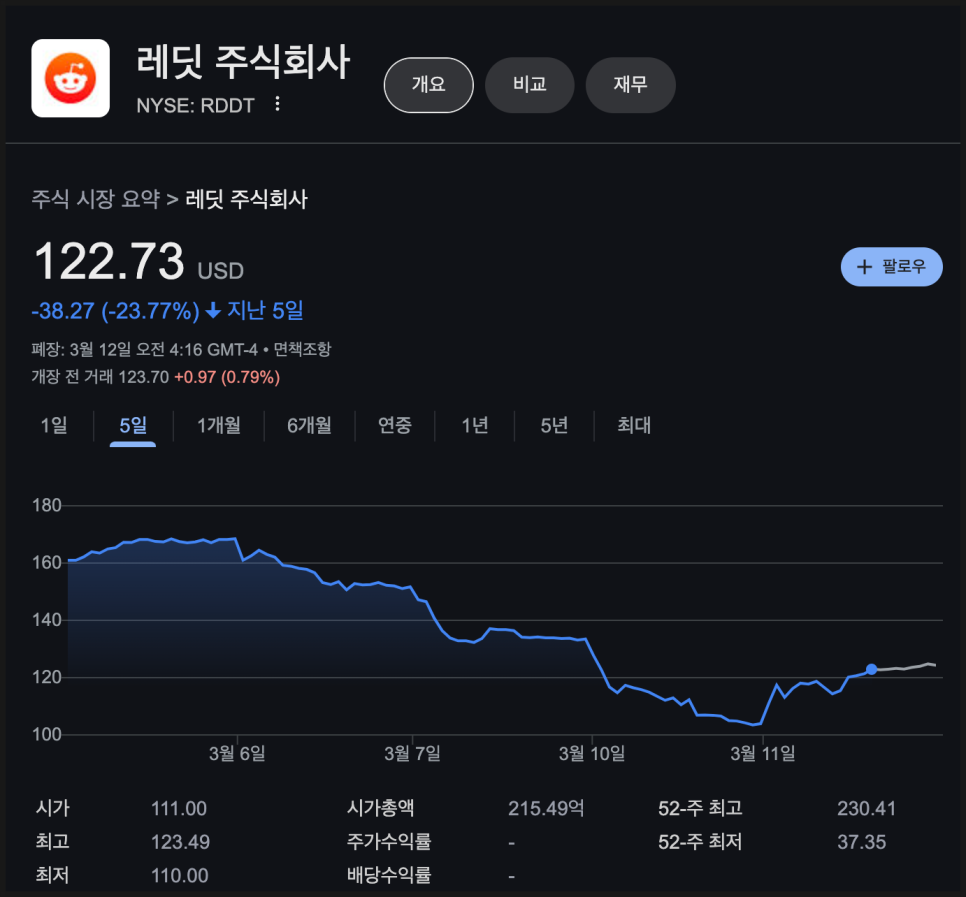The image size is (966, 897).
Task: Click the 3월 10일 axis label
Action: (x=591, y=753)
